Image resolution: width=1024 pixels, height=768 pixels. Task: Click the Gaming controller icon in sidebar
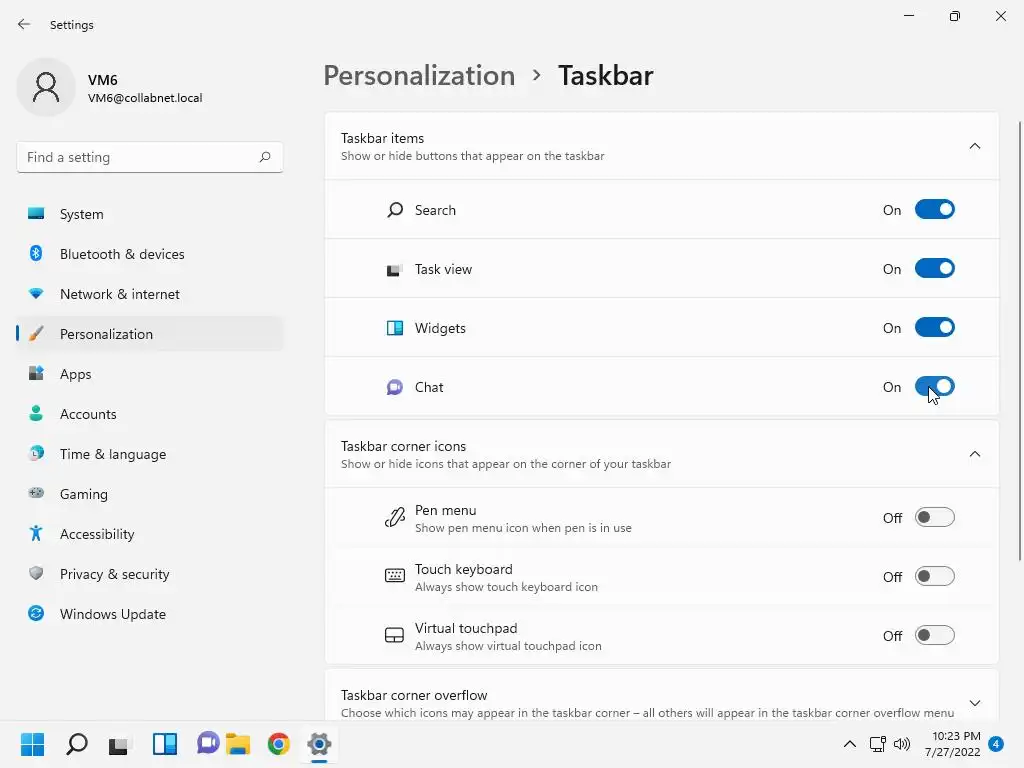[36, 493]
